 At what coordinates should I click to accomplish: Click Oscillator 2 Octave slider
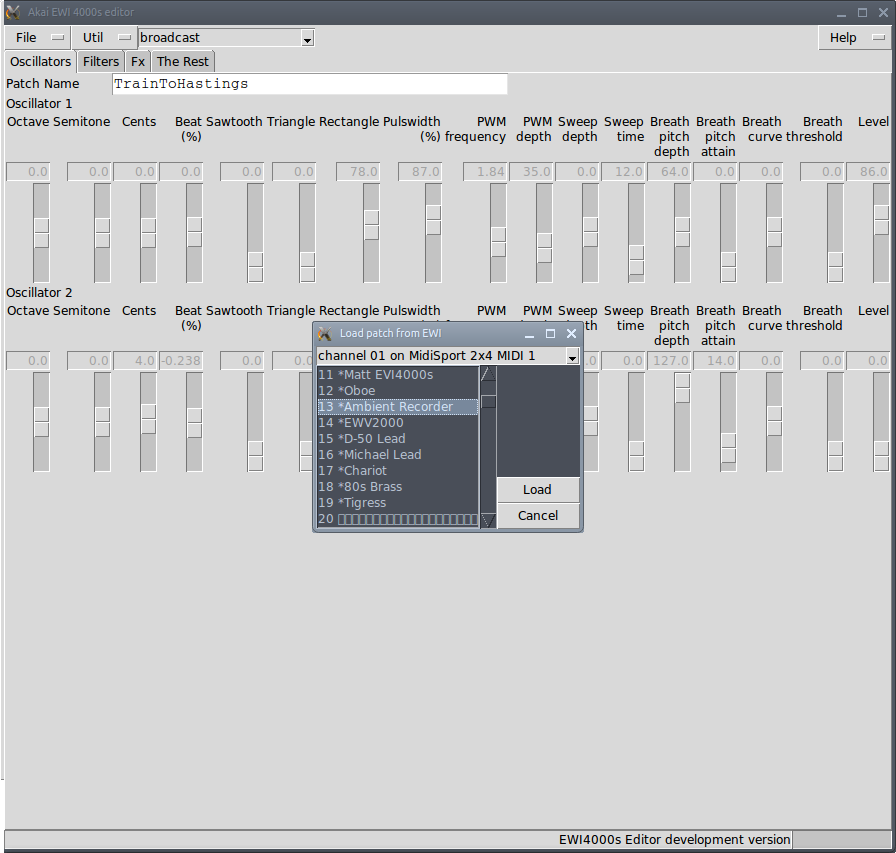pyautogui.click(x=41, y=422)
